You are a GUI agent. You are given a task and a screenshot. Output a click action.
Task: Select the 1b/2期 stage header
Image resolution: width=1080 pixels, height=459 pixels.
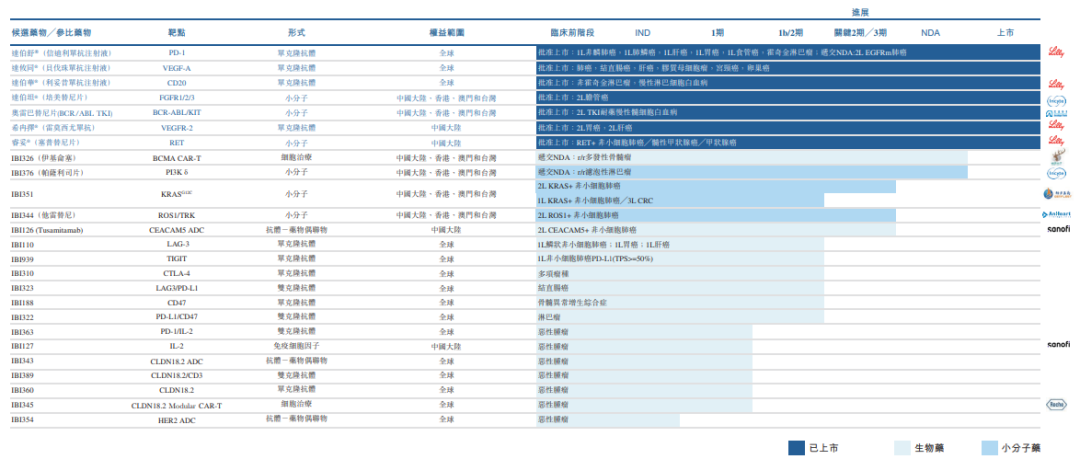coord(791,32)
